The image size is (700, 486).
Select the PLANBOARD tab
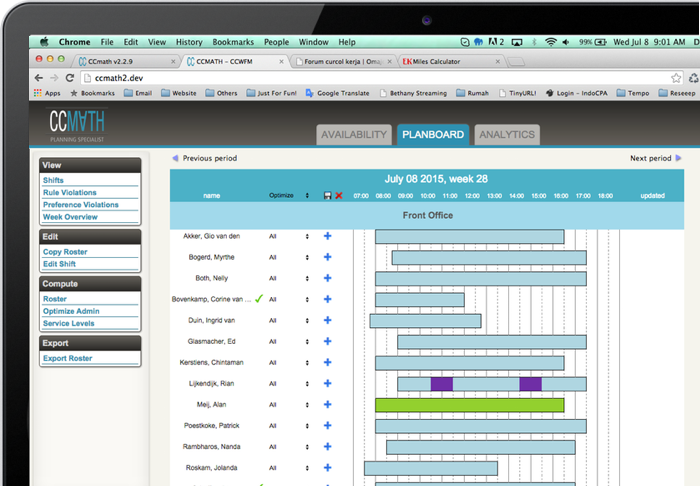tap(433, 135)
